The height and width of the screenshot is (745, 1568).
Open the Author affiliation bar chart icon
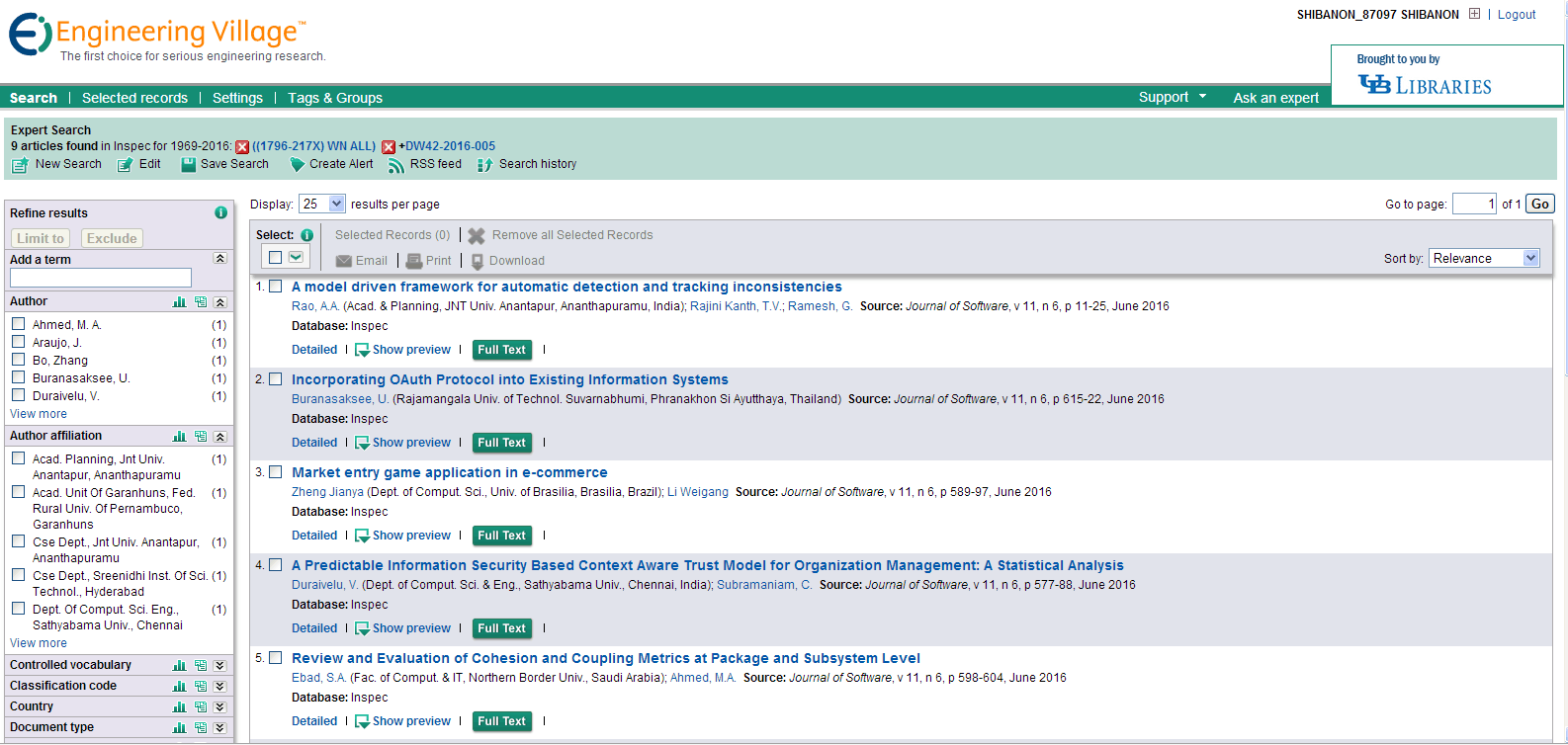click(x=180, y=436)
